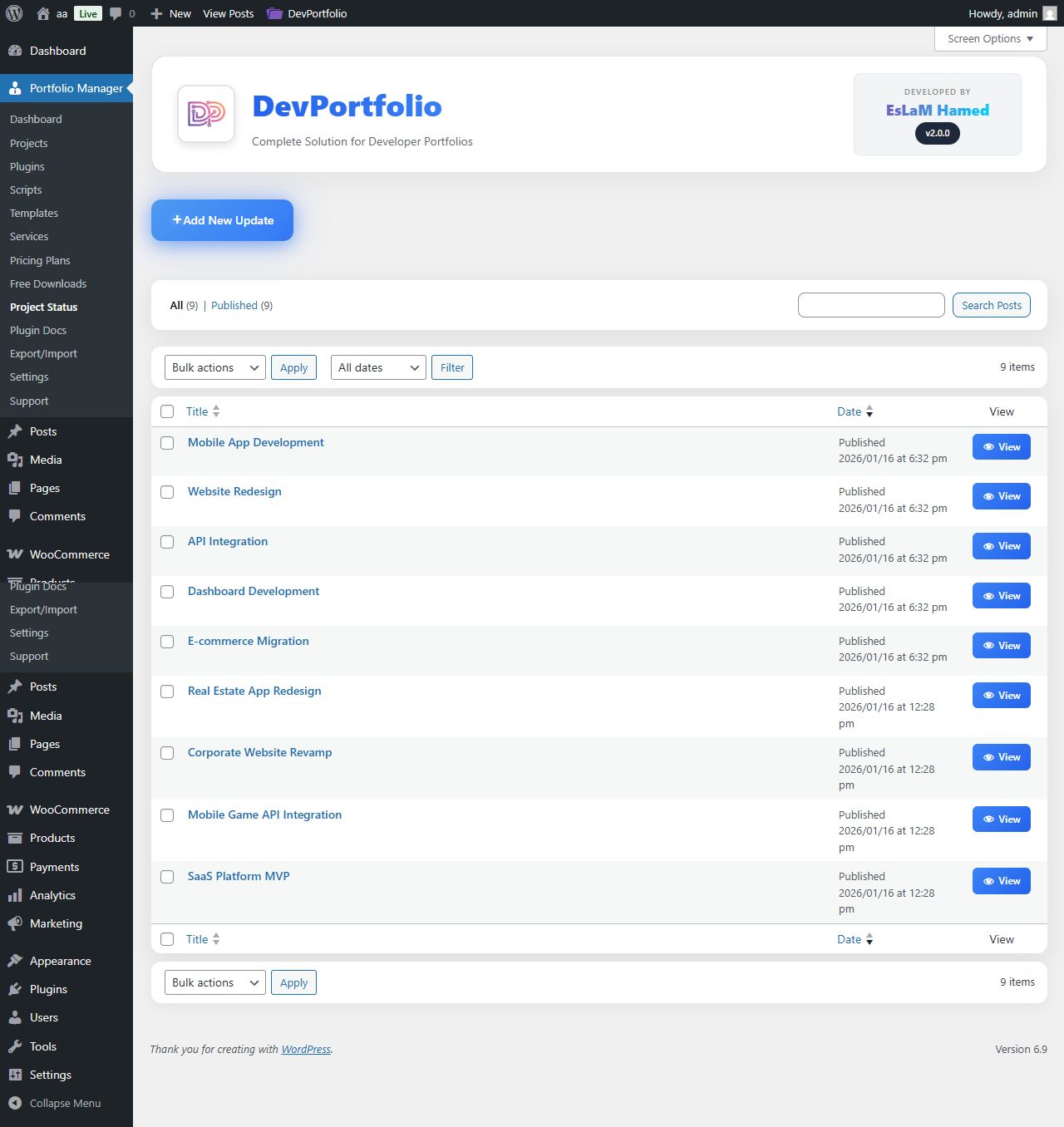Viewport: 1064px width, 1127px height.
Task: Follow the WordPress link in footer
Action: pyautogui.click(x=306, y=1049)
